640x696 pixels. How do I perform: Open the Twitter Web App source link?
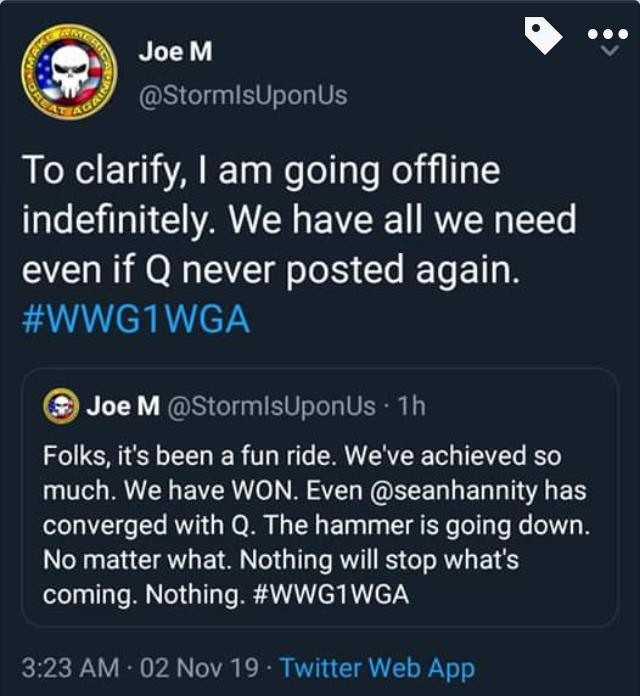(377, 666)
